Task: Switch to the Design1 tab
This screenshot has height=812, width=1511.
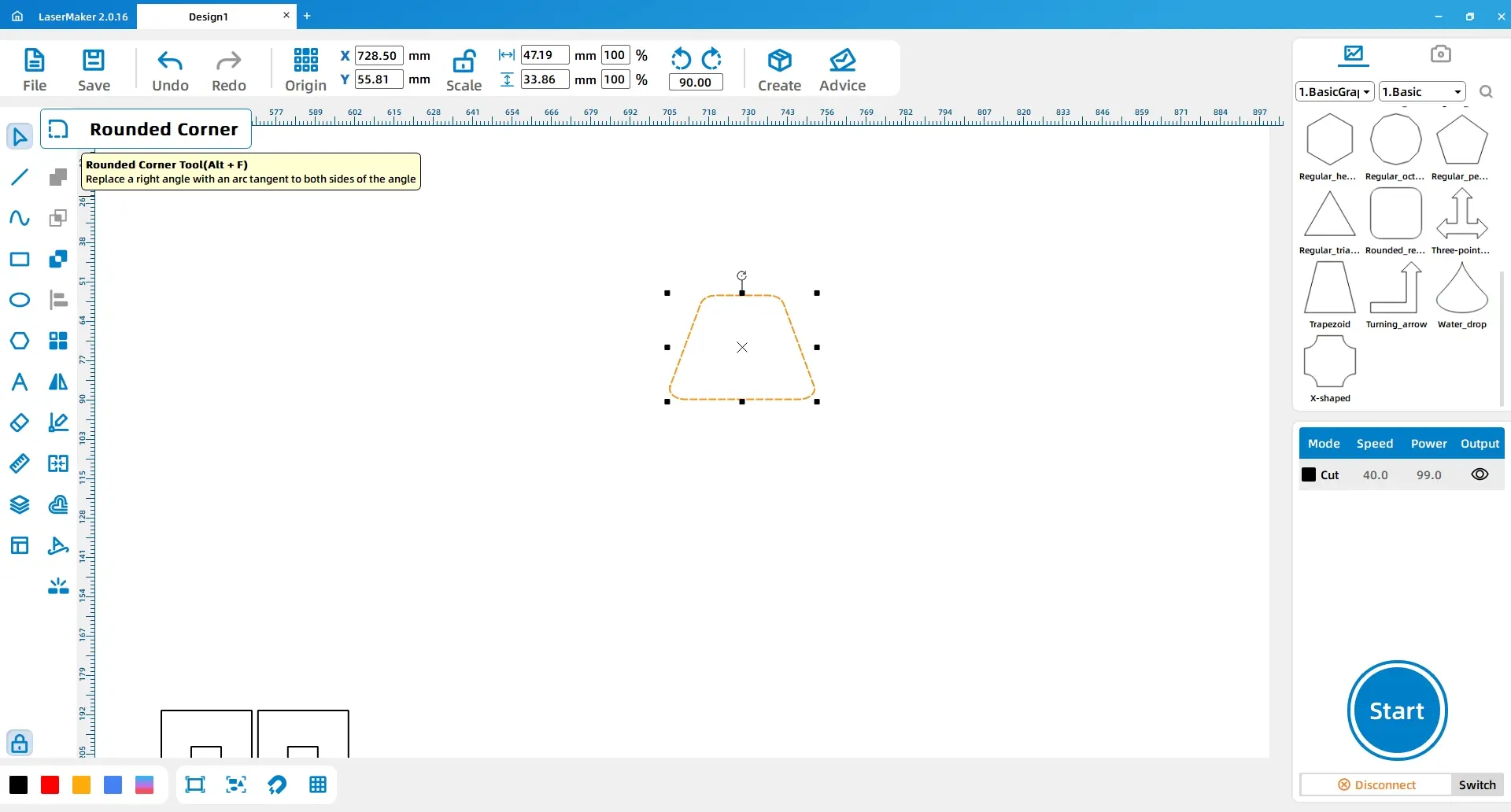Action: [209, 17]
